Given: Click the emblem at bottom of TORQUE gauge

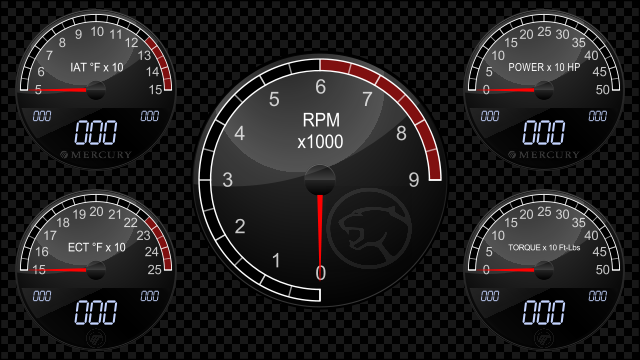Looking at the screenshot, I should tap(544, 337).
